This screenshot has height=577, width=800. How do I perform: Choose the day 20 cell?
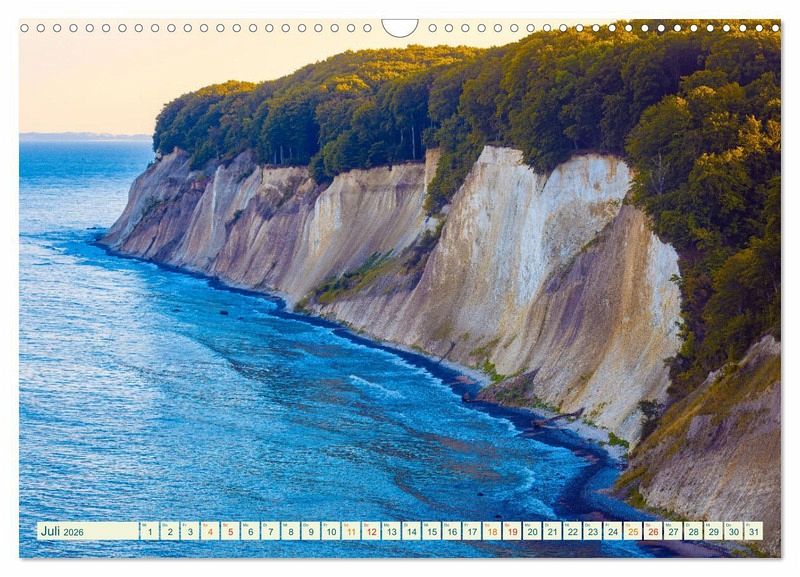532,531
